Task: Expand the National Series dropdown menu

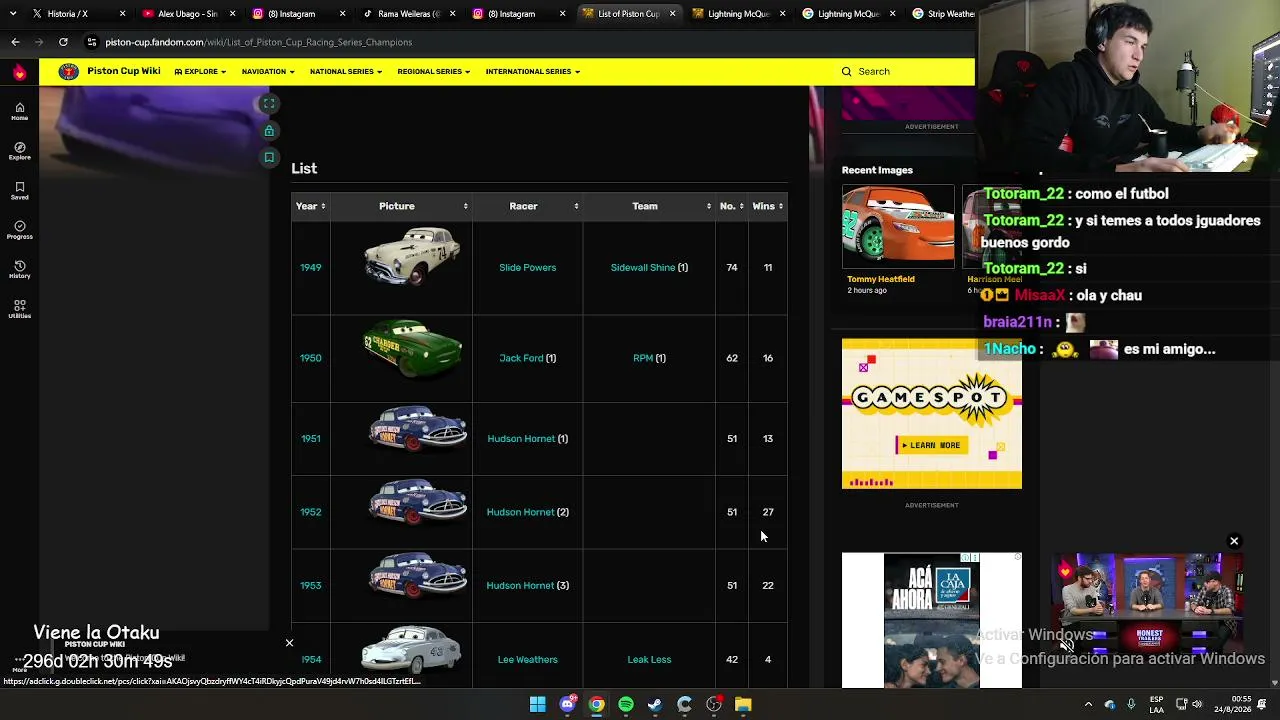Action: click(x=346, y=71)
